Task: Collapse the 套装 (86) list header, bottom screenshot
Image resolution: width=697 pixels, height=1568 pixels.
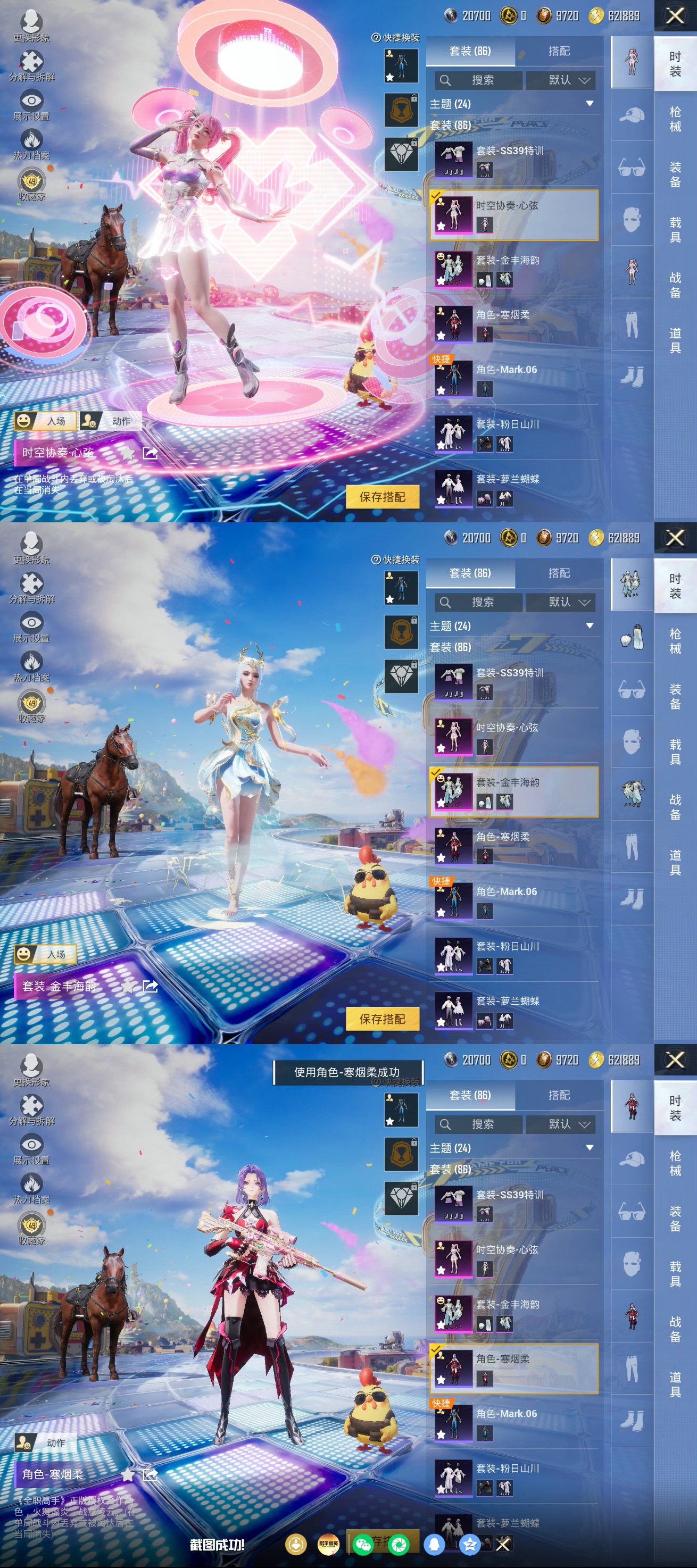Action: click(x=451, y=1170)
